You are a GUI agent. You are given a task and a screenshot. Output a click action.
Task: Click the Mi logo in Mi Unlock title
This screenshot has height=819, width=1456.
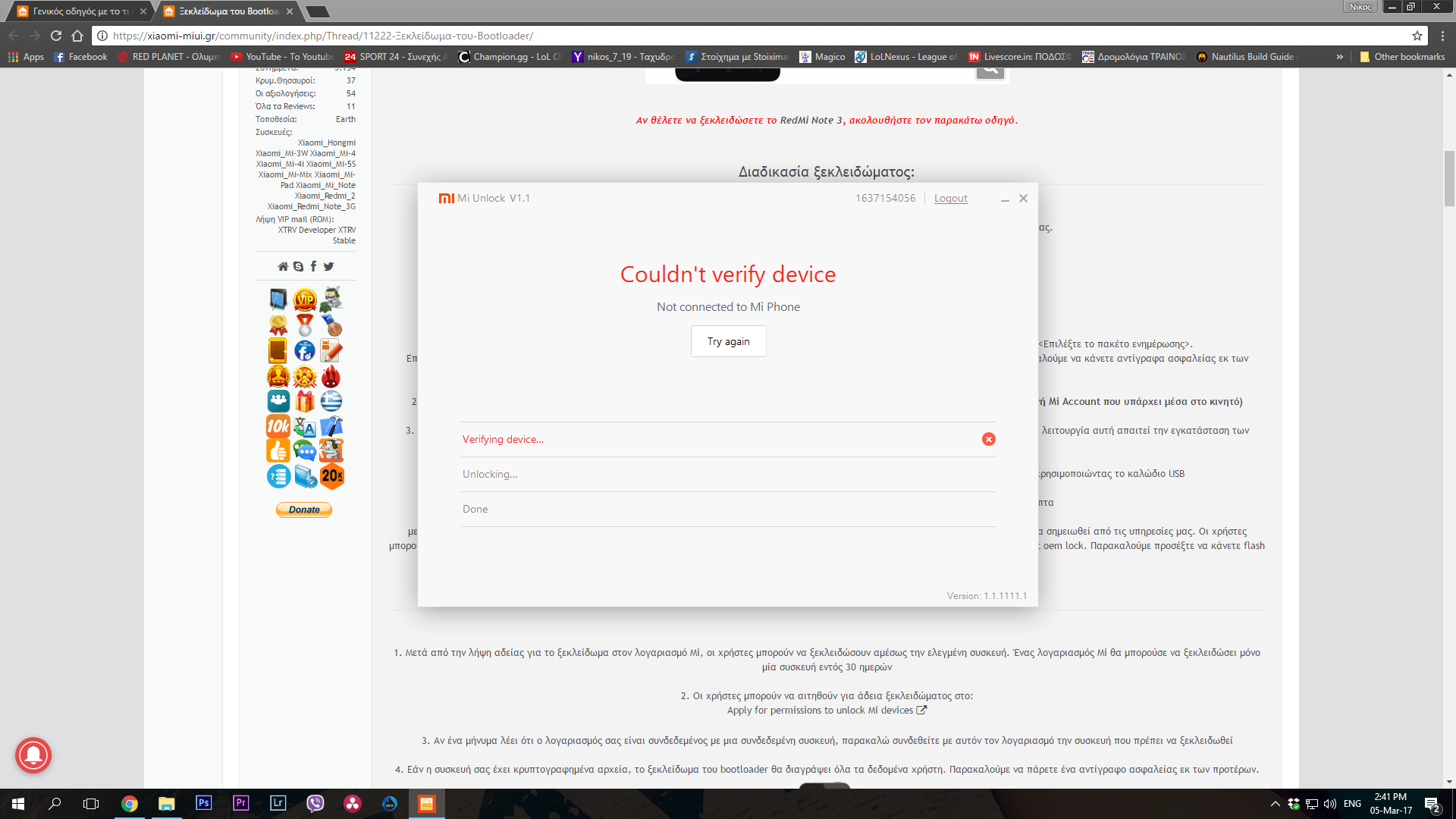pos(446,198)
